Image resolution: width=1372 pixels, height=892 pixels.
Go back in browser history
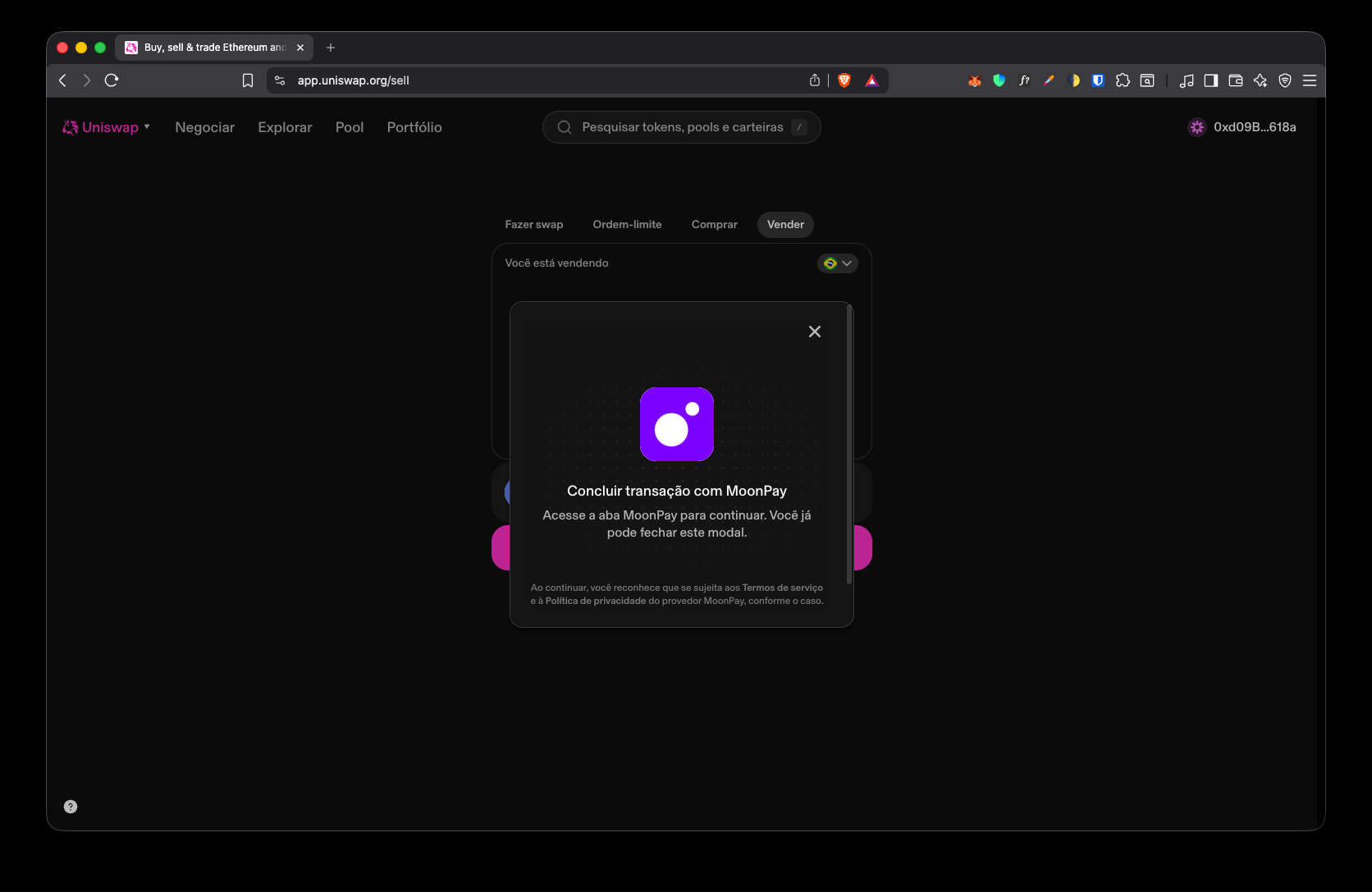[x=62, y=80]
